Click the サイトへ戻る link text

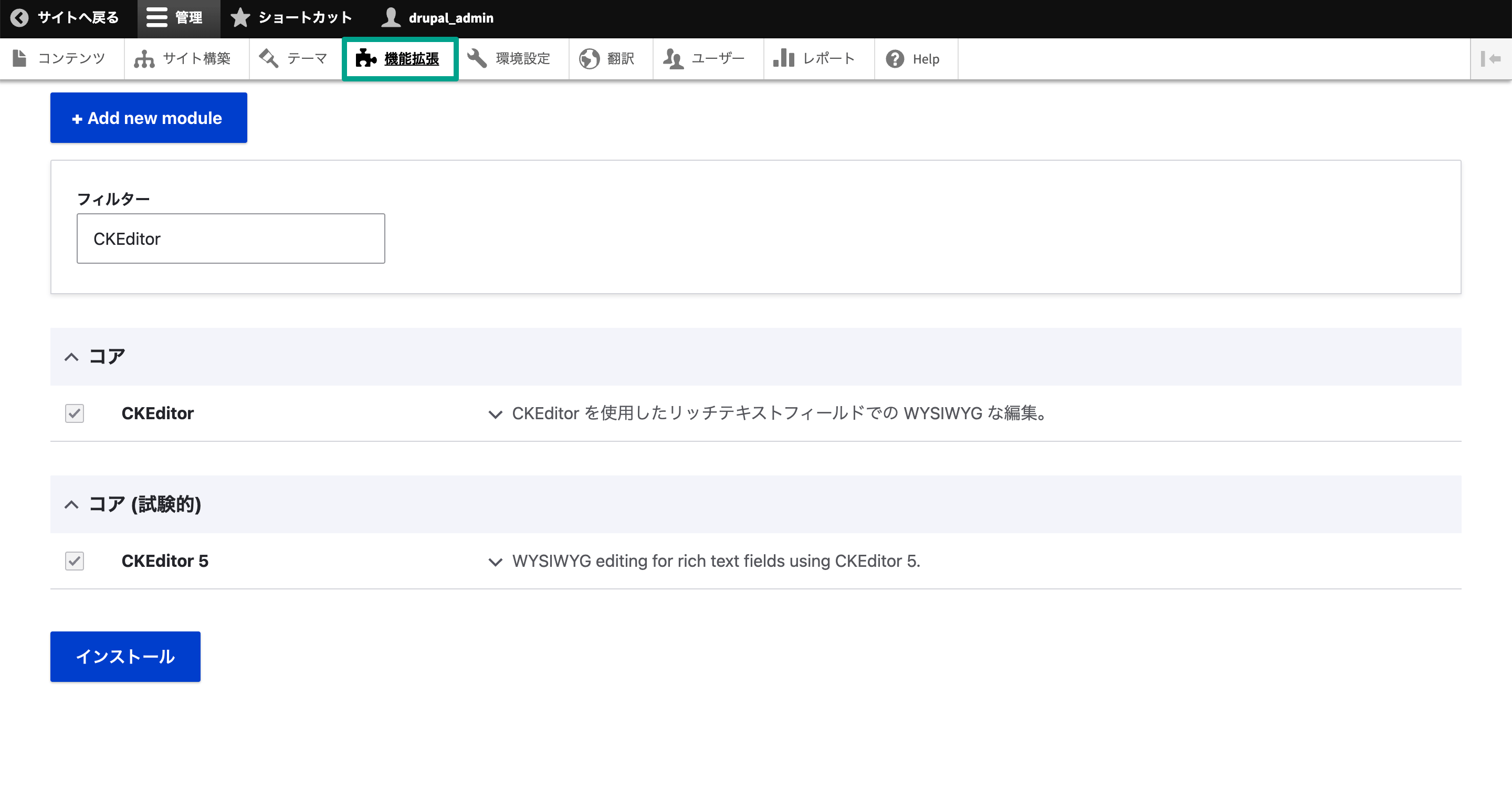click(78, 18)
